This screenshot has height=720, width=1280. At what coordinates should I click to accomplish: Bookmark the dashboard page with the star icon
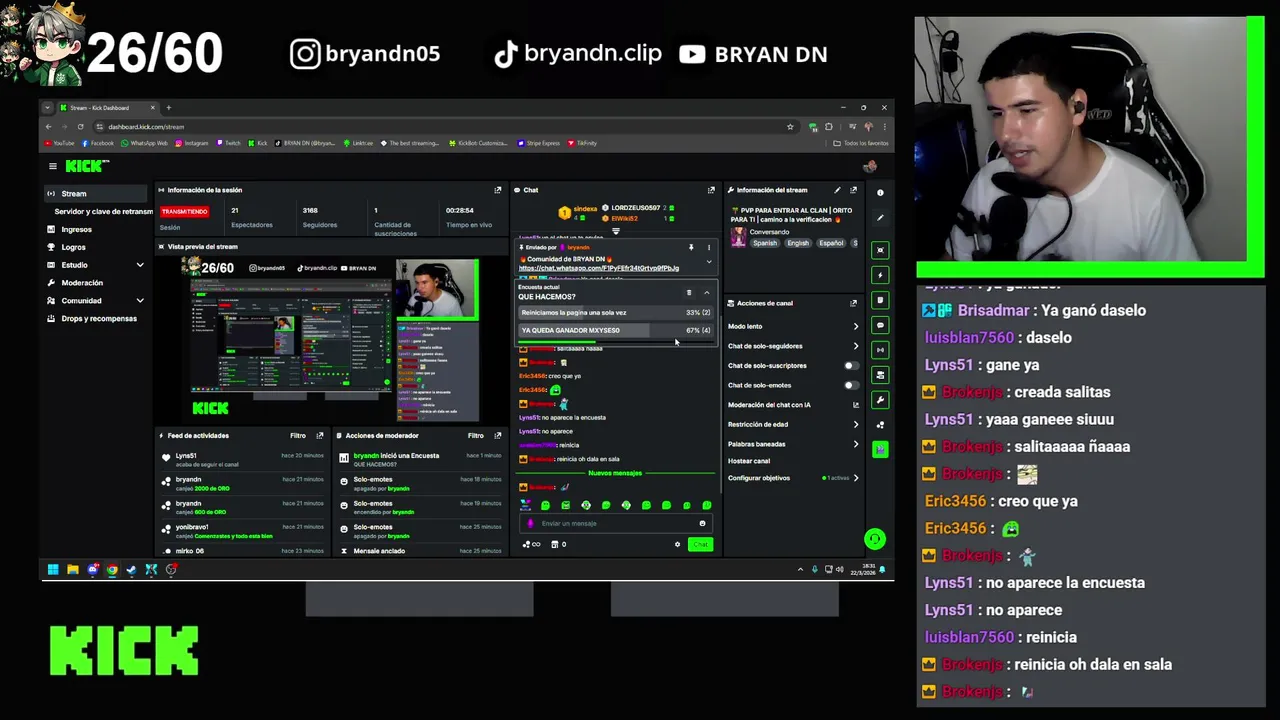coord(790,127)
